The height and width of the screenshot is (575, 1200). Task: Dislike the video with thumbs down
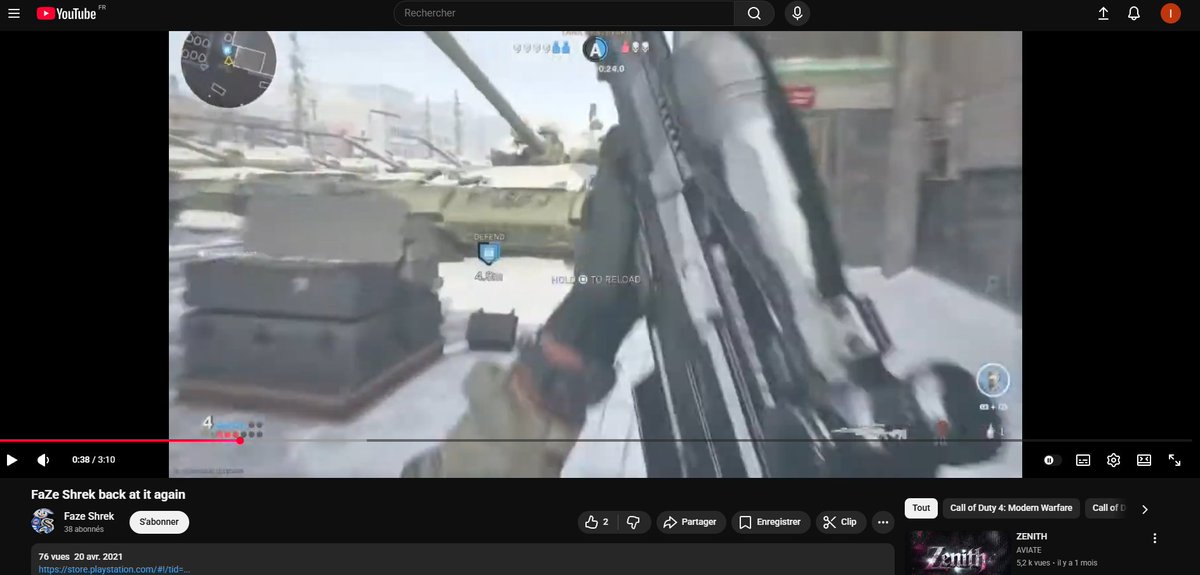(x=633, y=522)
